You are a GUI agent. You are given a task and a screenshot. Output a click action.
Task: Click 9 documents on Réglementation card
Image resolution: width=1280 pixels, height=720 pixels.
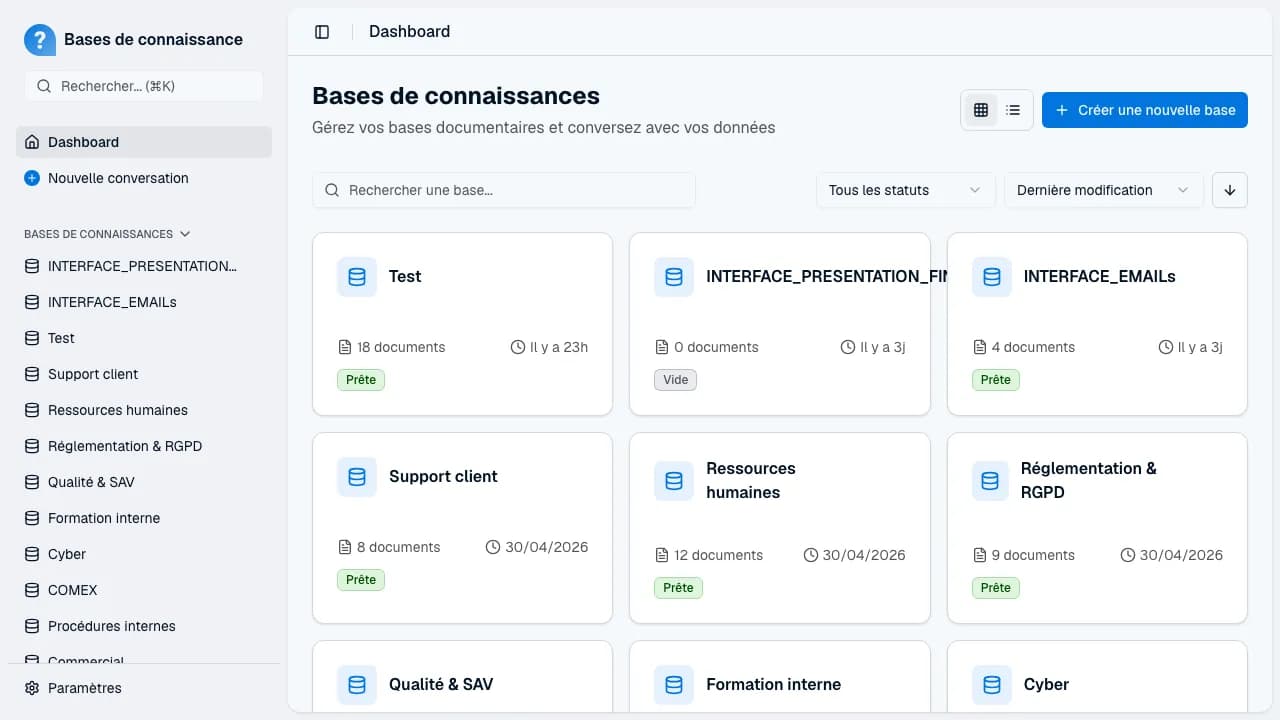pos(1033,556)
